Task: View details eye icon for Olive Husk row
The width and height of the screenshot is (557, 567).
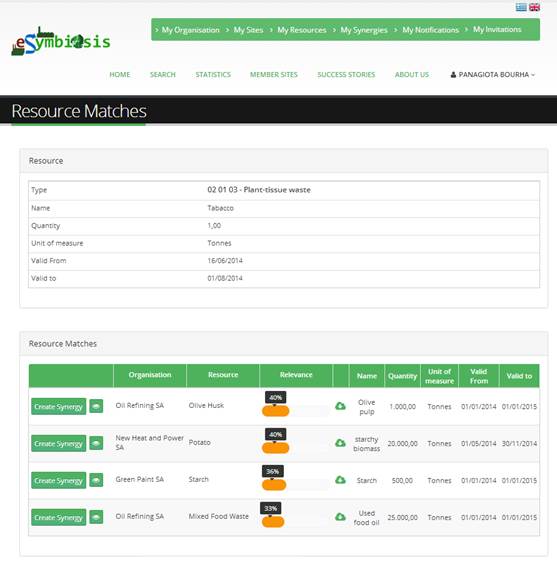Action: click(x=96, y=406)
